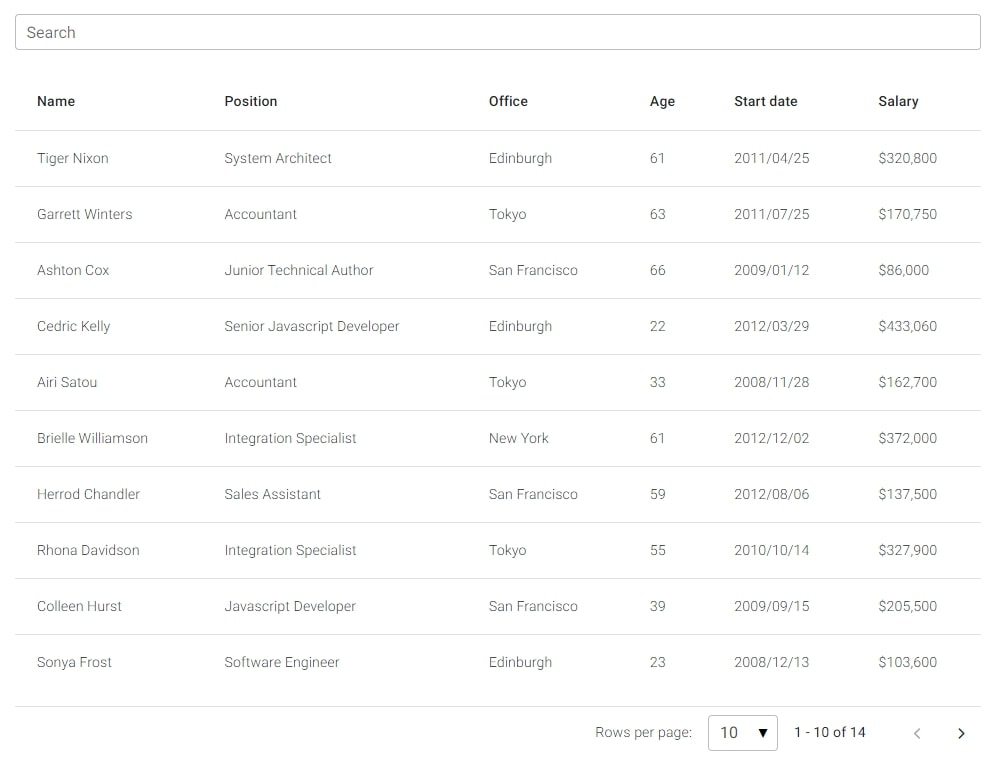Click the Sales Assistant position cell
The height and width of the screenshot is (759, 1000).
pyautogui.click(x=272, y=494)
